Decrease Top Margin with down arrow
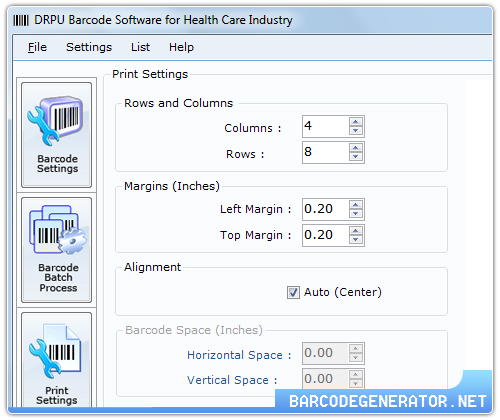The height and width of the screenshot is (420, 500). click(x=356, y=240)
